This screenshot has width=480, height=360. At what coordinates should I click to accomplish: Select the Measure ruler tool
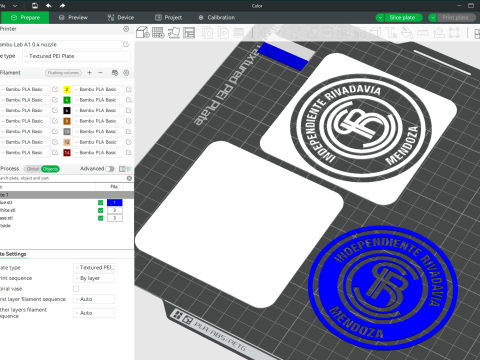click(422, 32)
